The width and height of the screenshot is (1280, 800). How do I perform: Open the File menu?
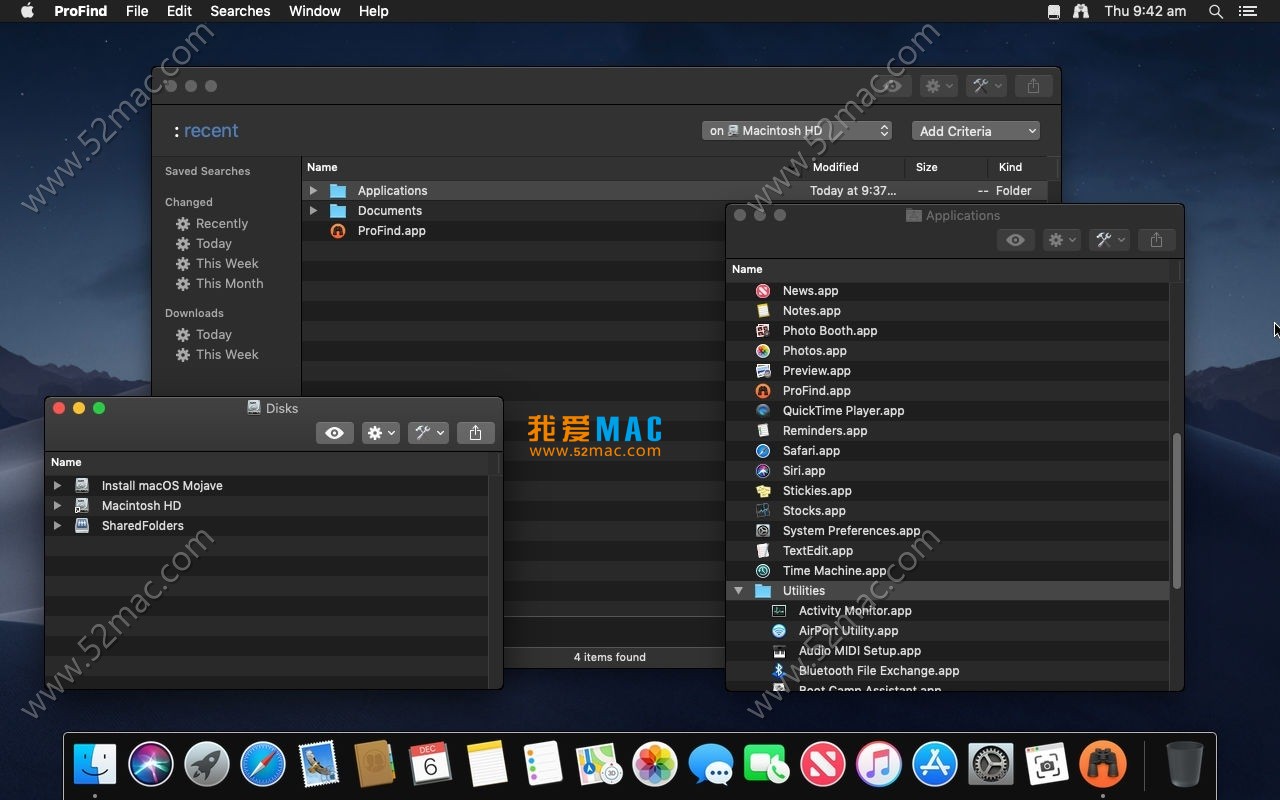pyautogui.click(x=137, y=11)
